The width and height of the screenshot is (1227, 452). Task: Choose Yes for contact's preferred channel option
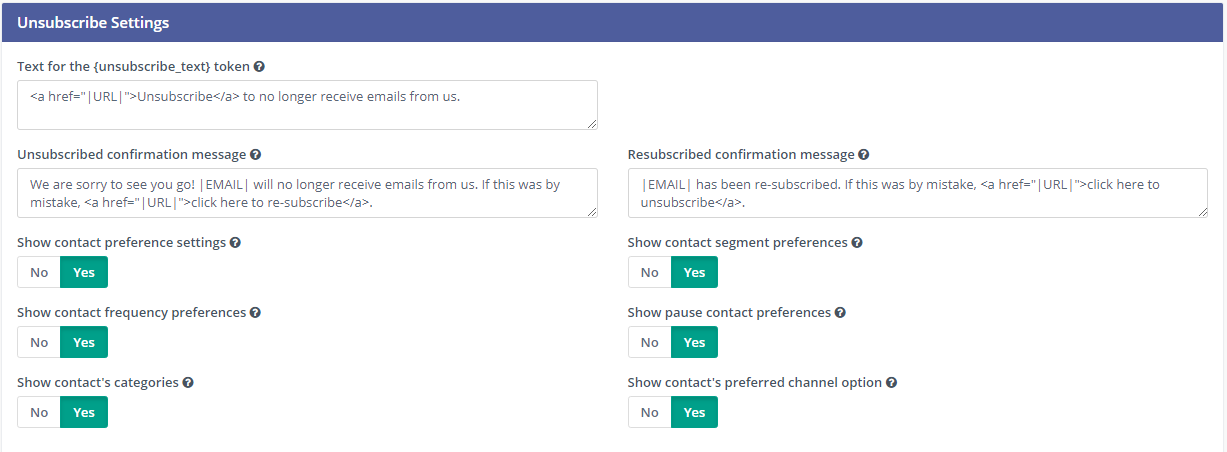[694, 412]
